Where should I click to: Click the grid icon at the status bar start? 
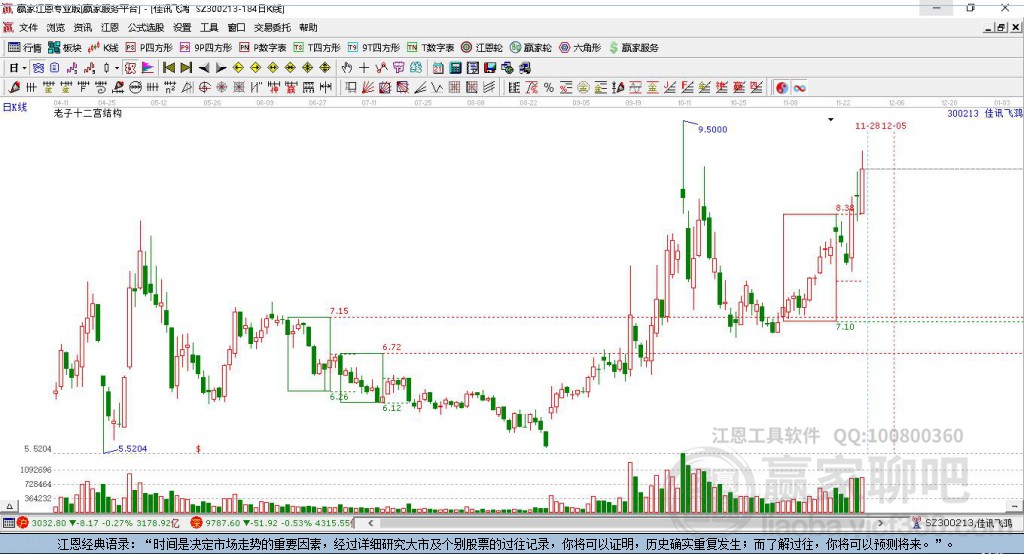point(8,523)
